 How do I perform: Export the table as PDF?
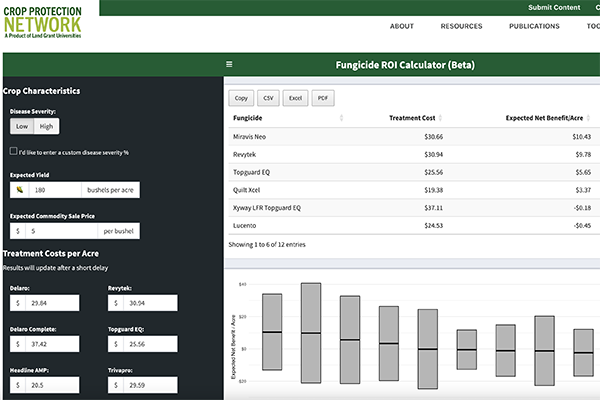(x=323, y=98)
